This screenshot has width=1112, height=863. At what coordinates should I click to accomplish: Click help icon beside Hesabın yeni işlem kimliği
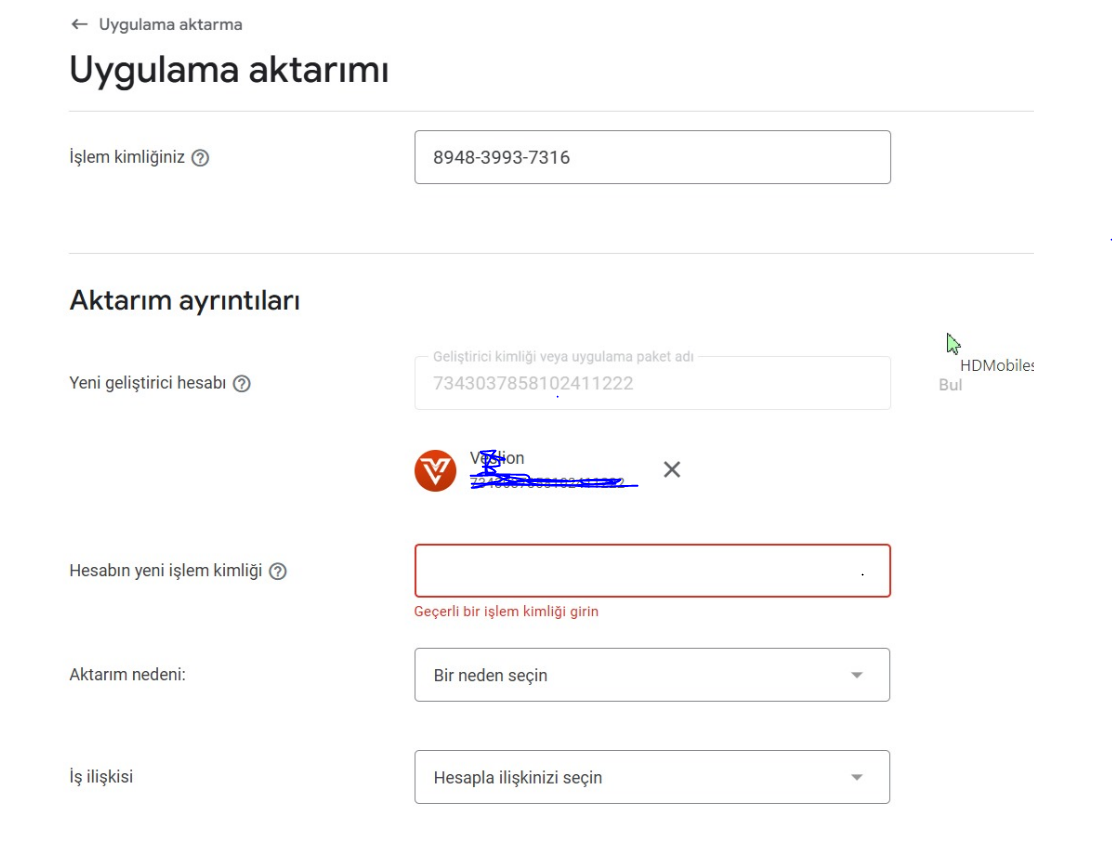click(x=278, y=572)
